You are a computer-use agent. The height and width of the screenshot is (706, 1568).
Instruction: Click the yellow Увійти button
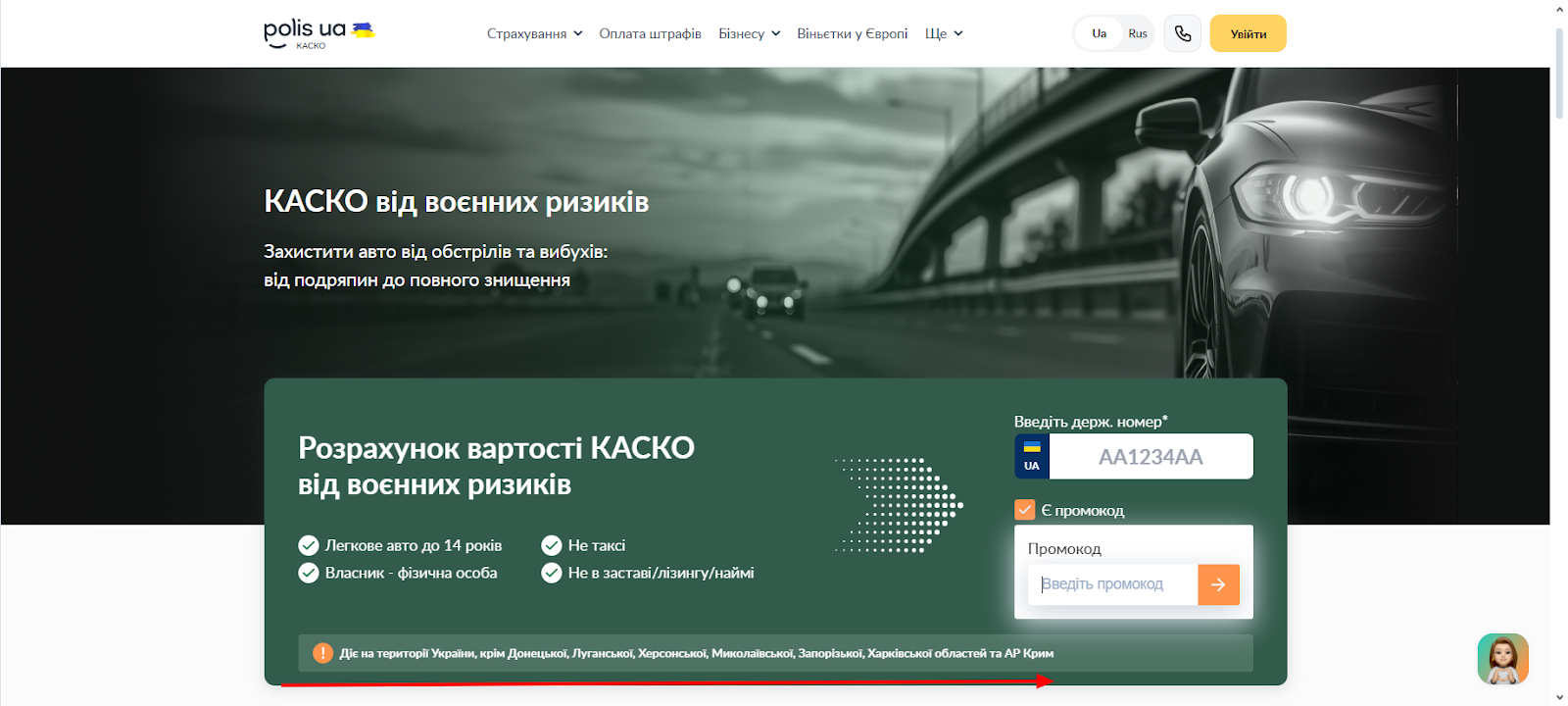[1249, 33]
